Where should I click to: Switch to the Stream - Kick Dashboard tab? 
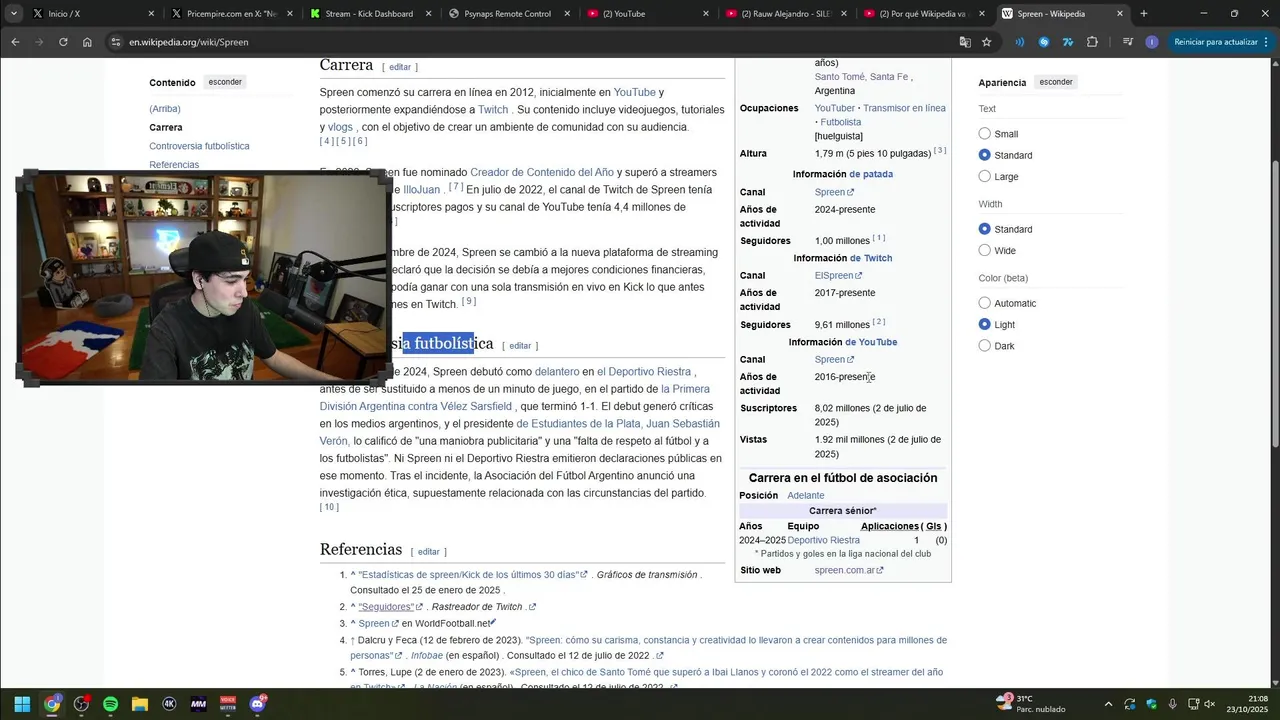click(x=371, y=14)
